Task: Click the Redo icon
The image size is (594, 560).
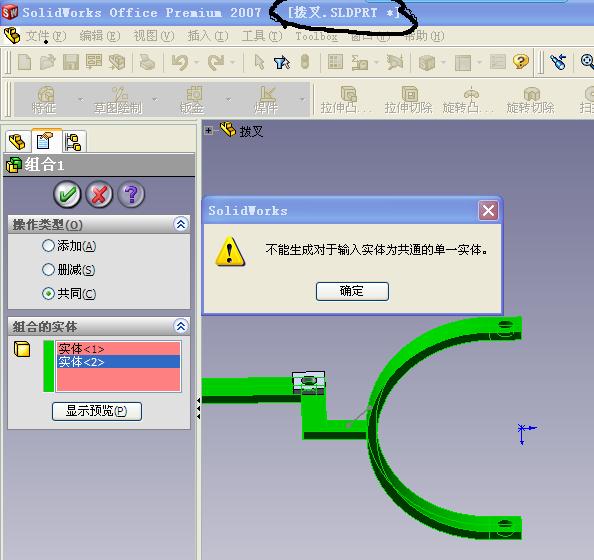Action: 216,62
